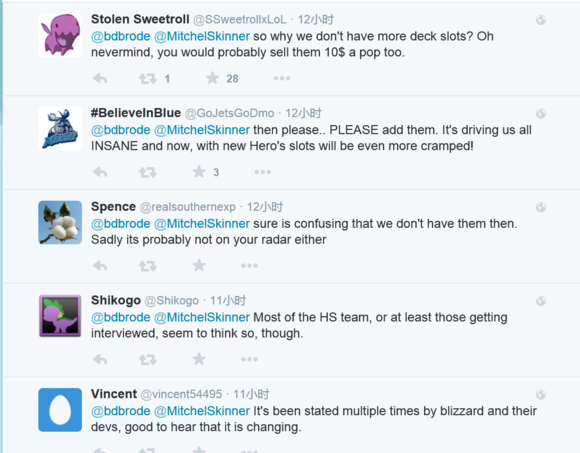Open @bdbrode mention in Stolen Sweetroll's tweet
This screenshot has width=580, height=453.
coord(121,36)
